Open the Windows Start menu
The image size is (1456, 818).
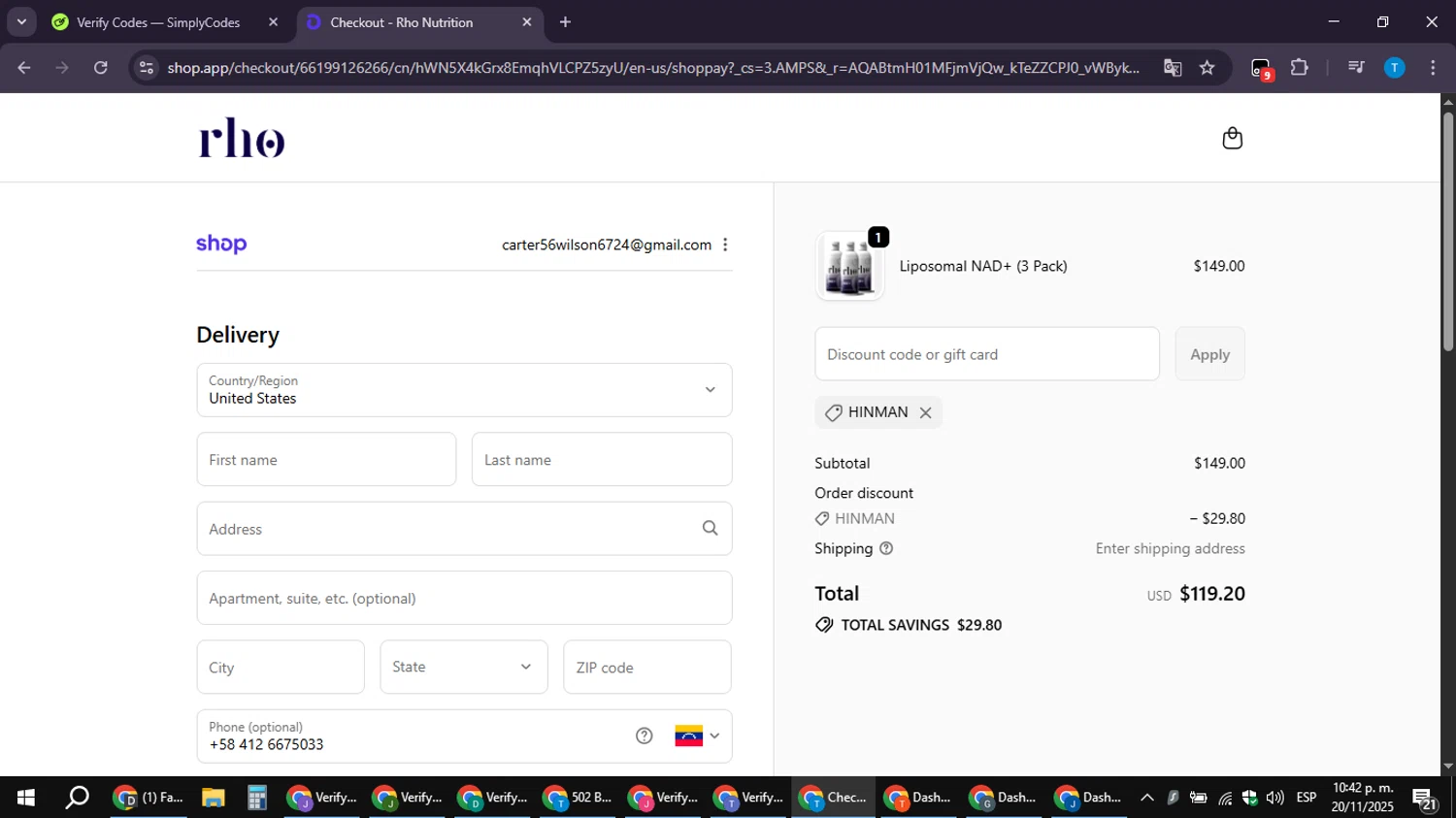pos(25,798)
